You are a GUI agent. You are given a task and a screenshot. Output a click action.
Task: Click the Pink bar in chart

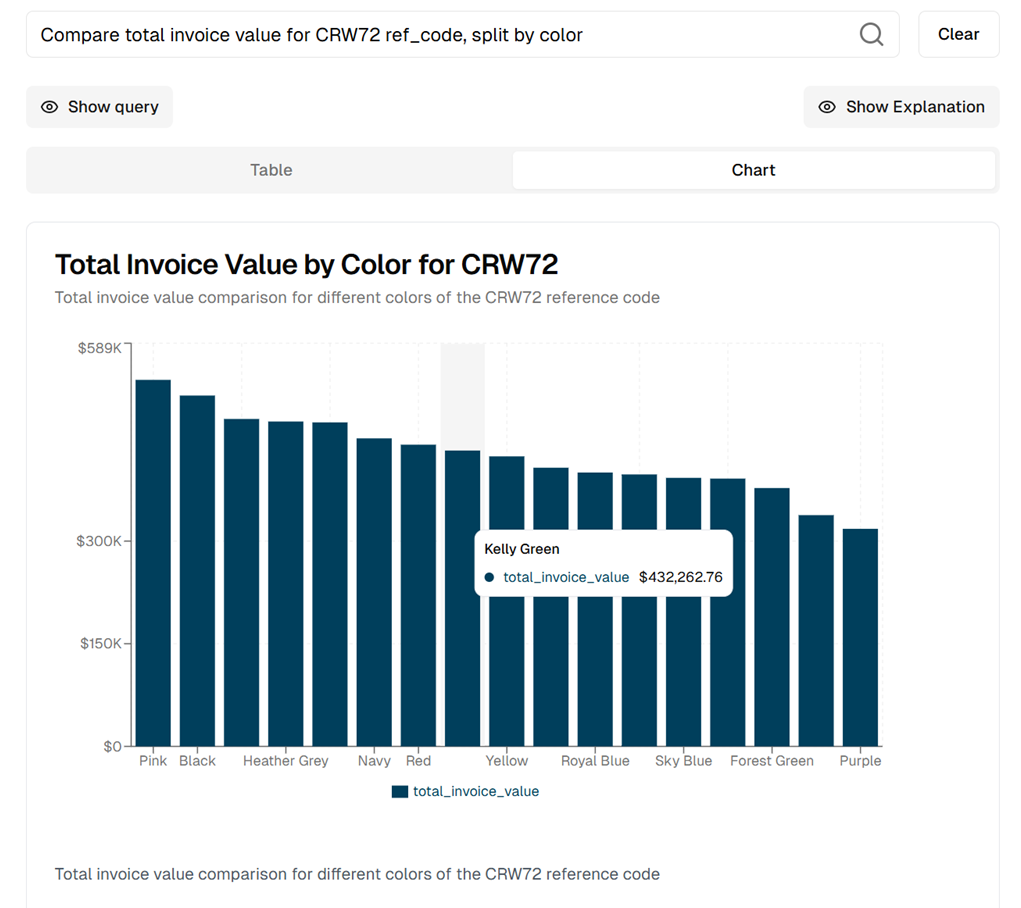(x=153, y=563)
